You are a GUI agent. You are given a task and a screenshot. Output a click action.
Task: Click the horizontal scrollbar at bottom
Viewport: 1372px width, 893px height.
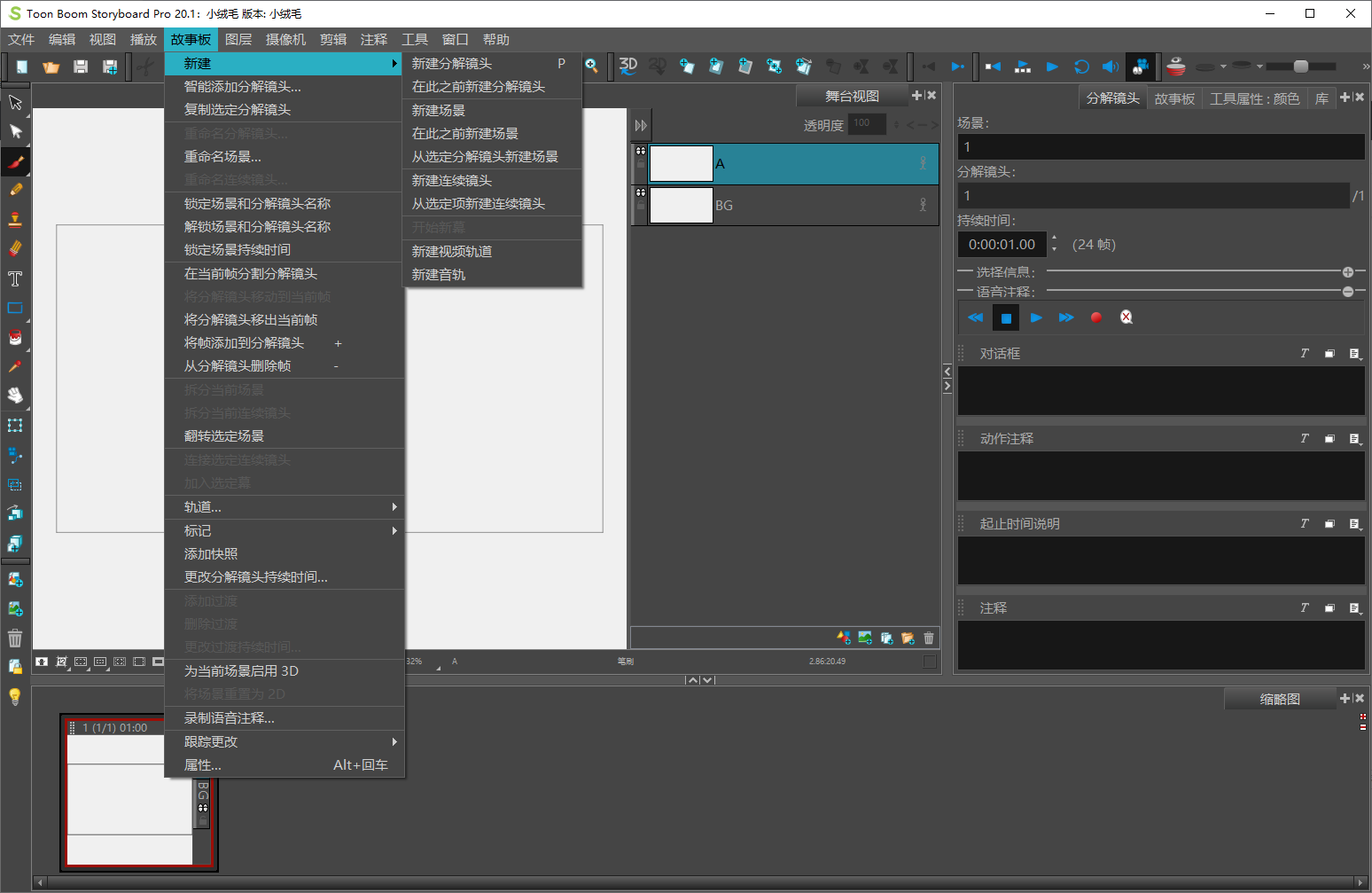(701, 882)
